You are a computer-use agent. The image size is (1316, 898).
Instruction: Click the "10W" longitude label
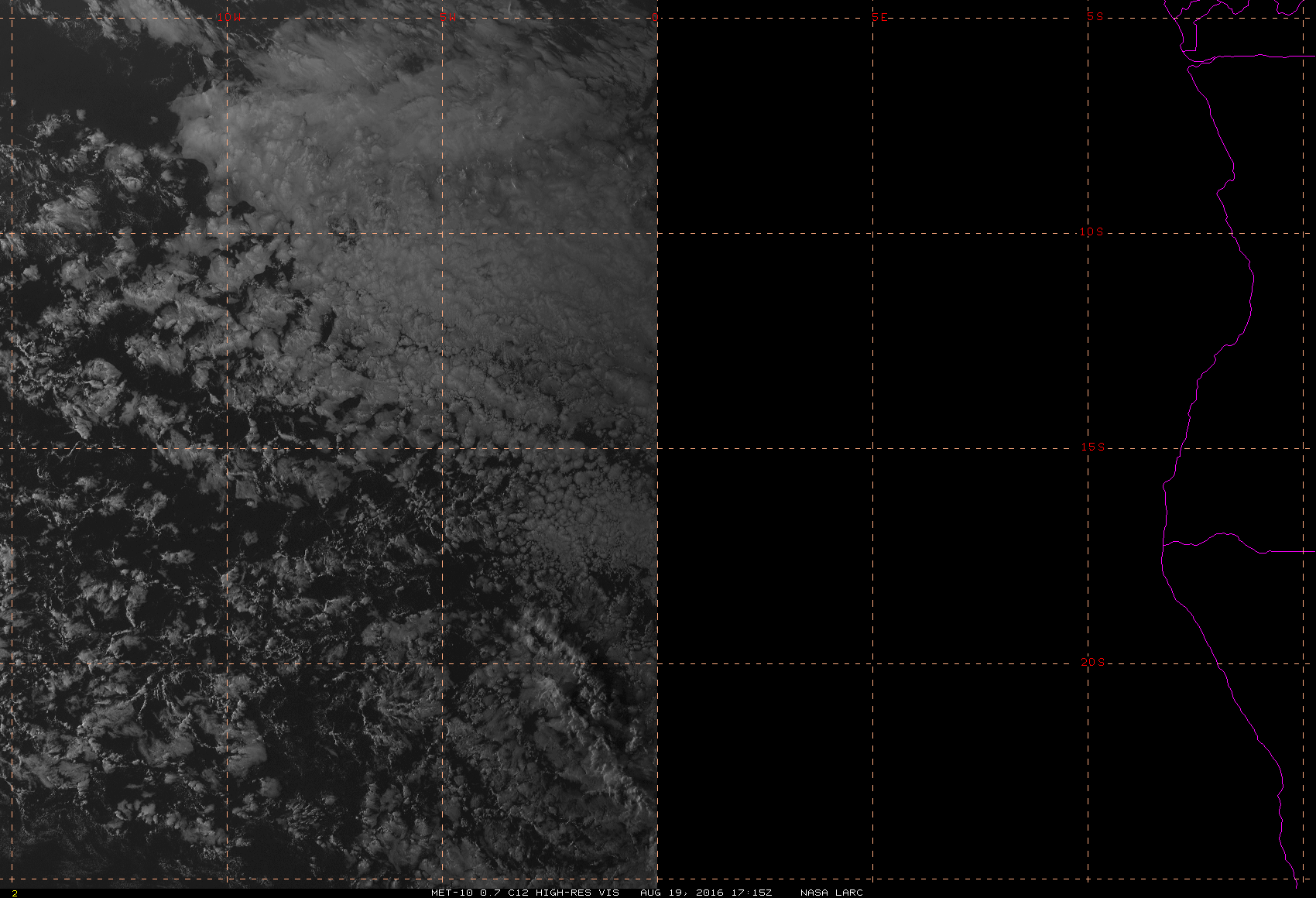[228, 17]
